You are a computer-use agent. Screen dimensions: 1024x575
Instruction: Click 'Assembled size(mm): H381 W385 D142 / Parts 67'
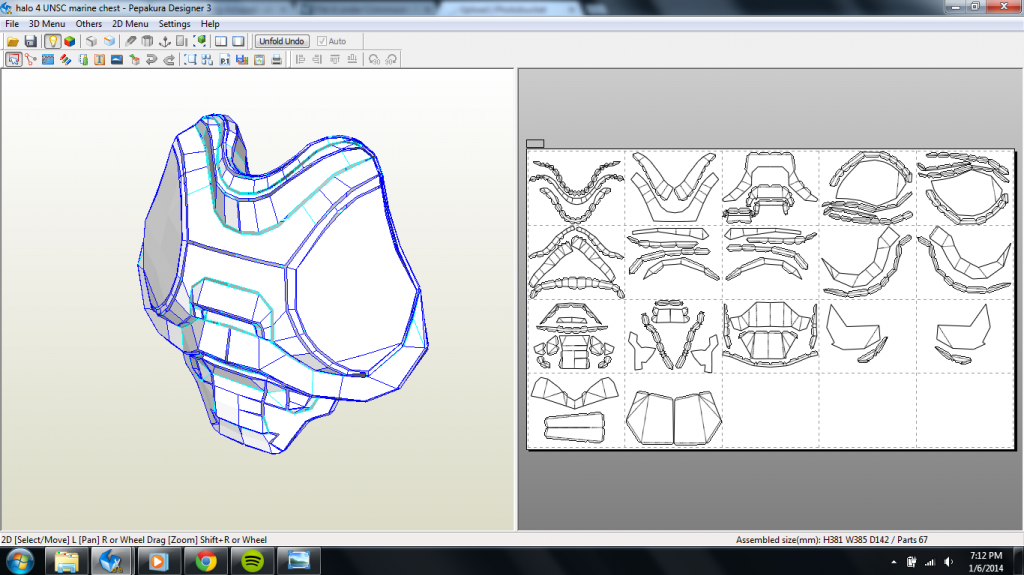pos(831,540)
